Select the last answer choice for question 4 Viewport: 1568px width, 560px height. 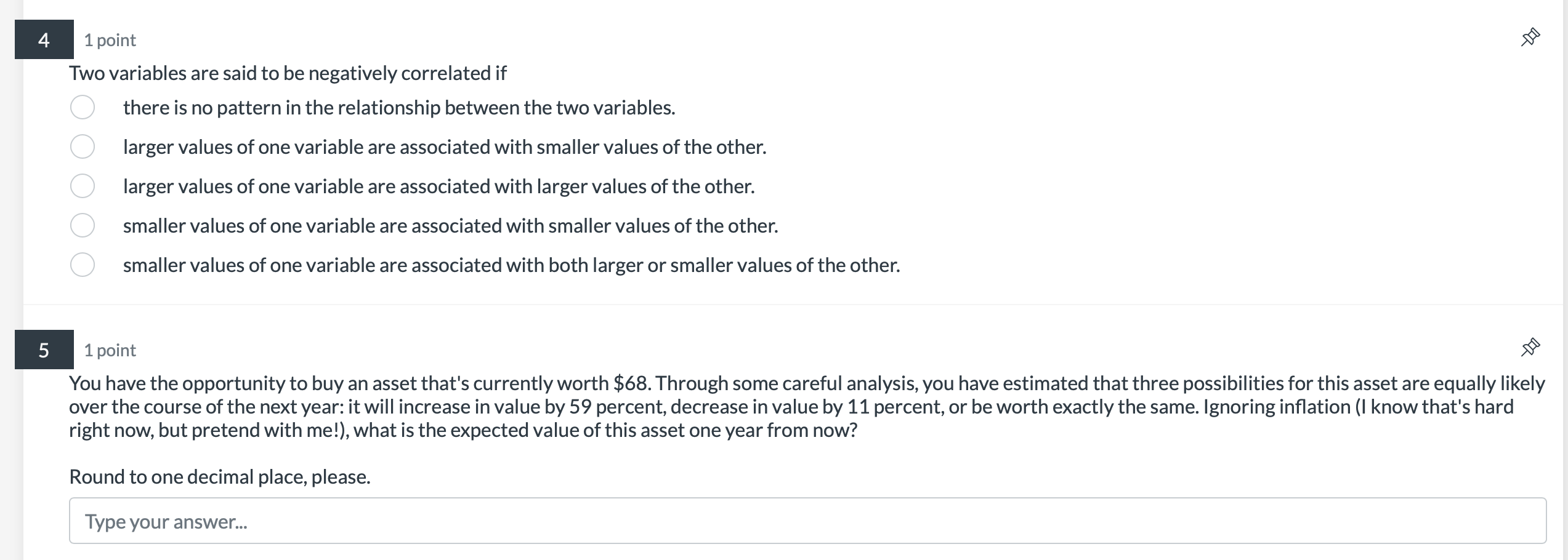83,265
